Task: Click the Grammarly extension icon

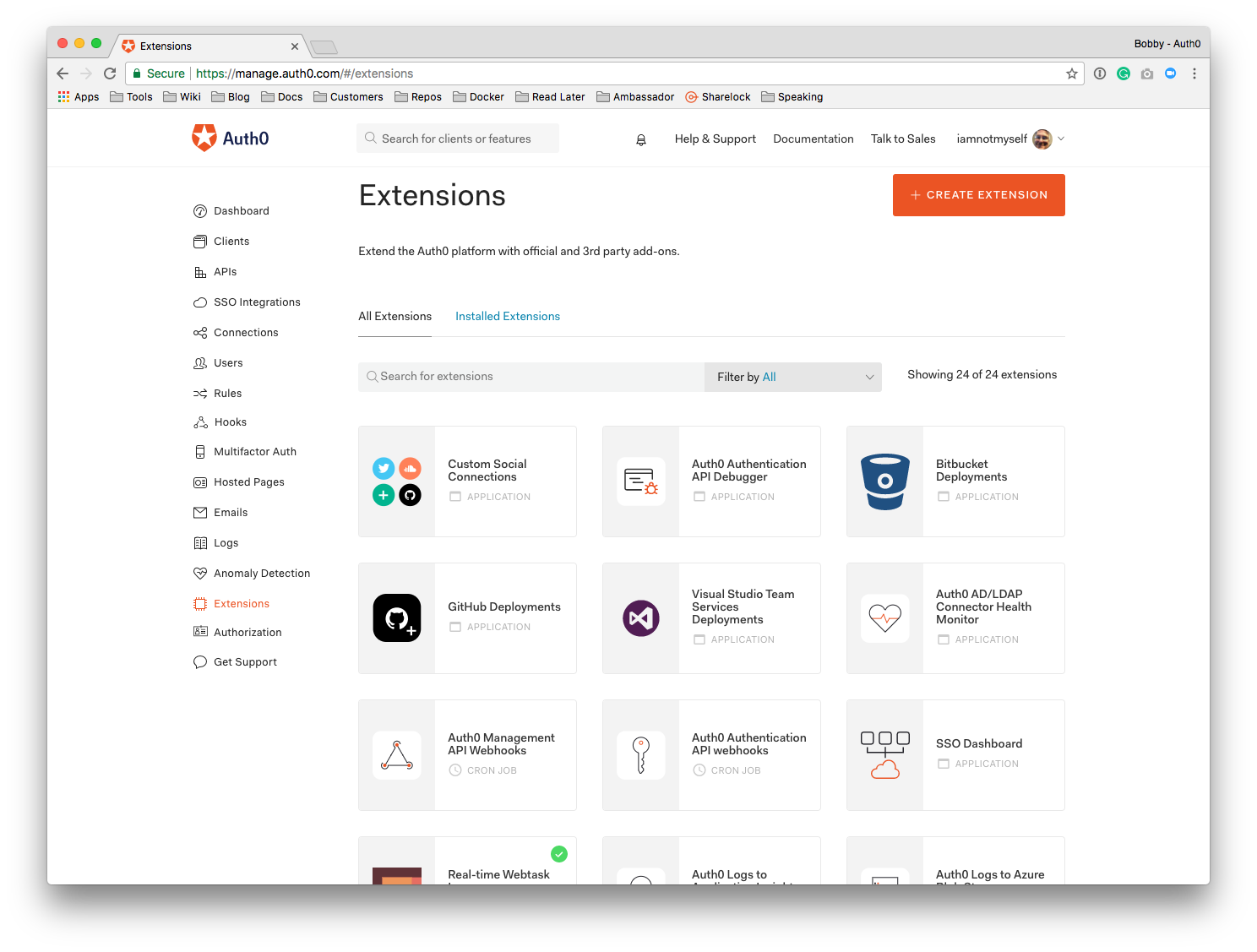Action: (x=1124, y=73)
